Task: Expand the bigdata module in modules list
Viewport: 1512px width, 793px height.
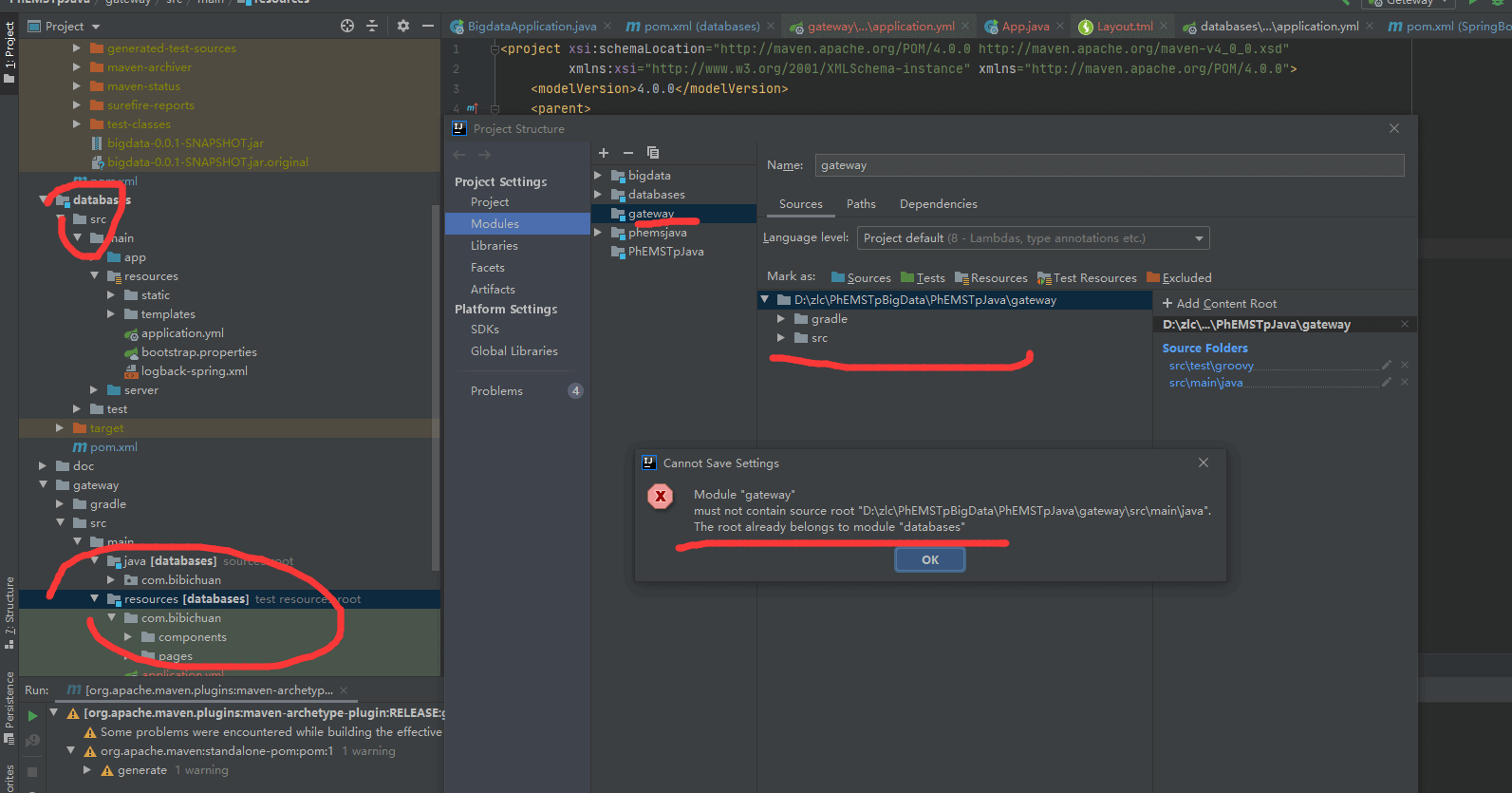Action: point(598,176)
